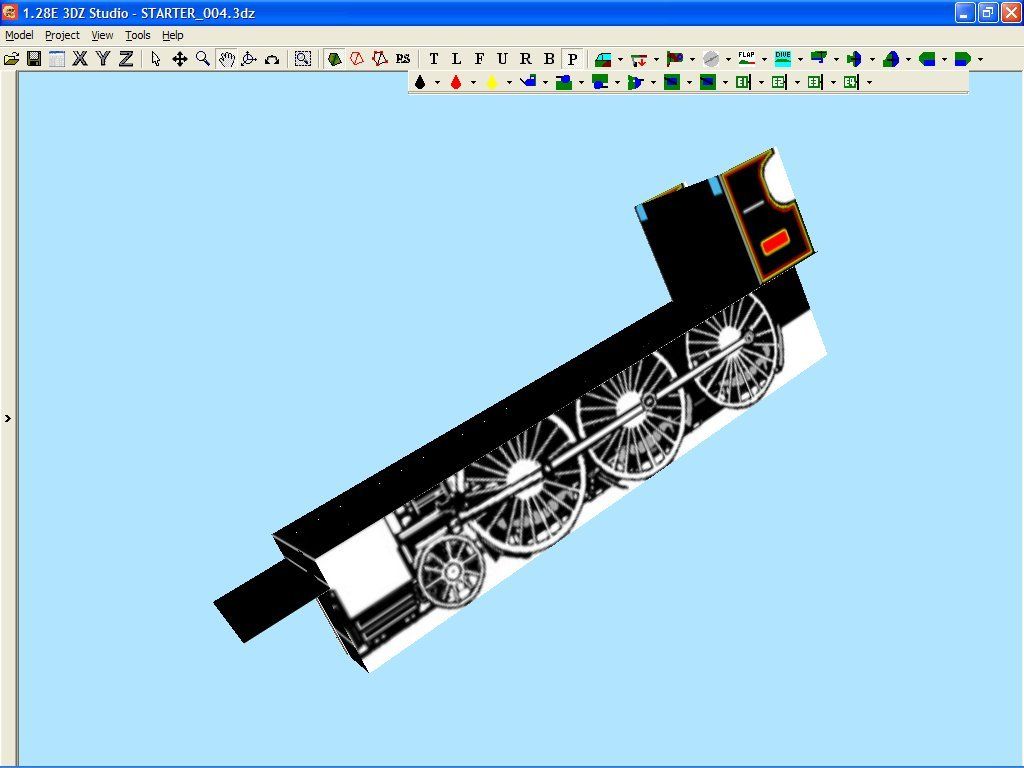Choose the arrow pointer select tool

pyautogui.click(x=155, y=59)
